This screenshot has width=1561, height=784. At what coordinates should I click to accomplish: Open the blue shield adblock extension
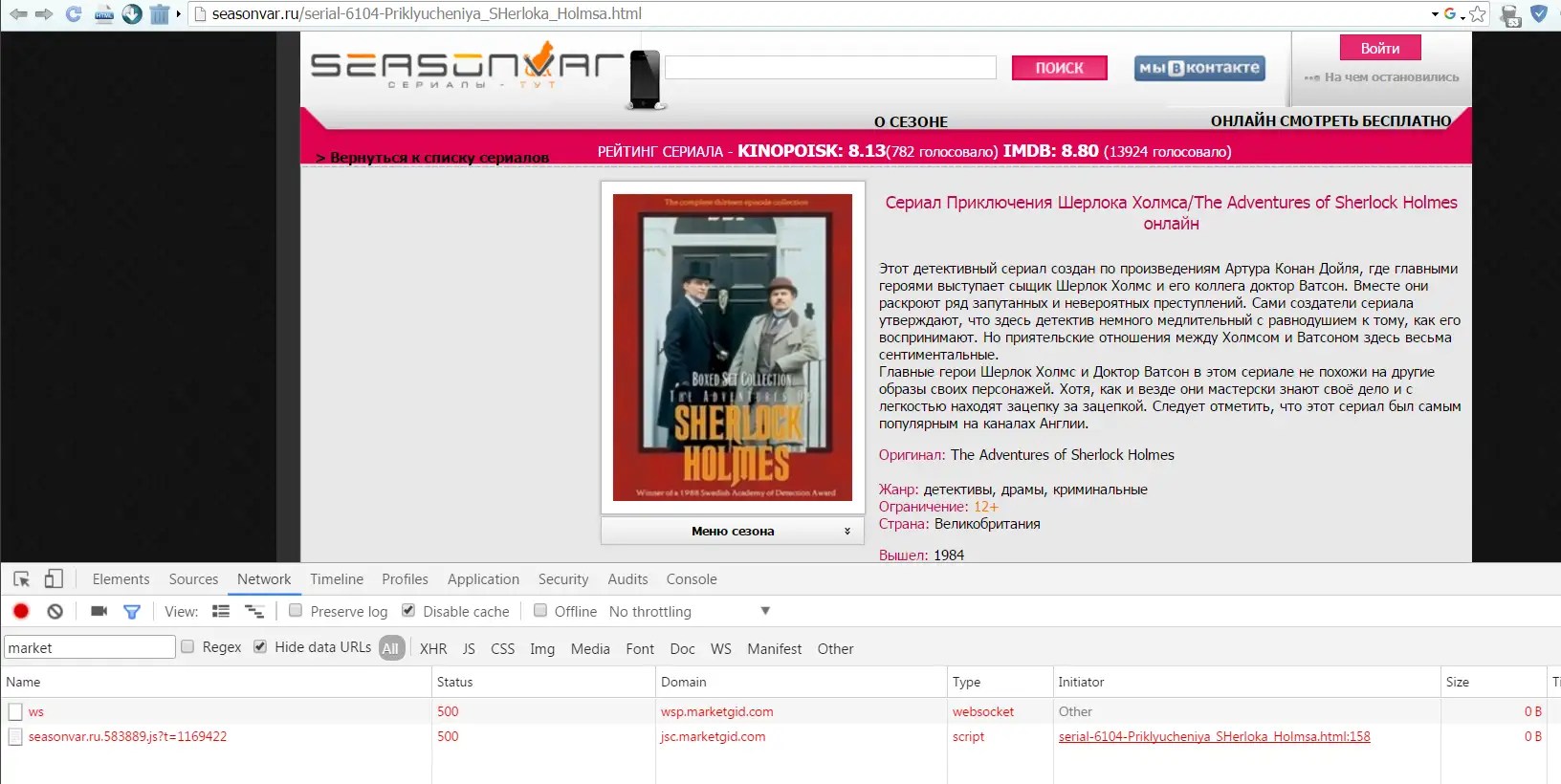pyautogui.click(x=1539, y=14)
